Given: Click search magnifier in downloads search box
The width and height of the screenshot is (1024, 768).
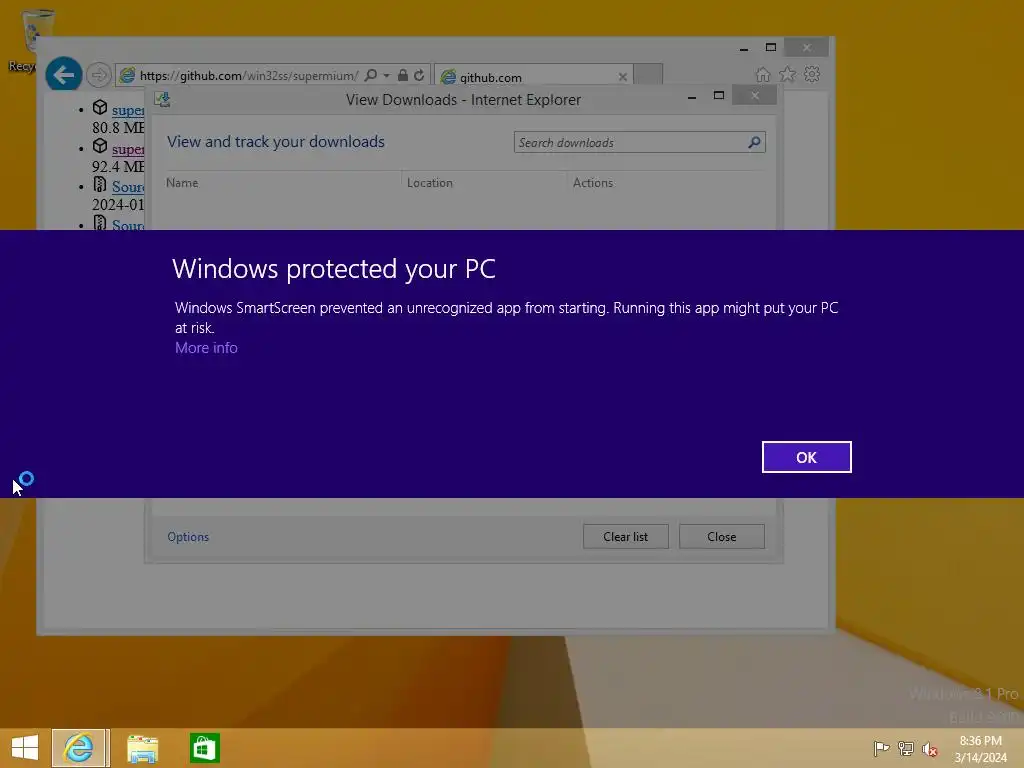Looking at the screenshot, I should click(754, 142).
